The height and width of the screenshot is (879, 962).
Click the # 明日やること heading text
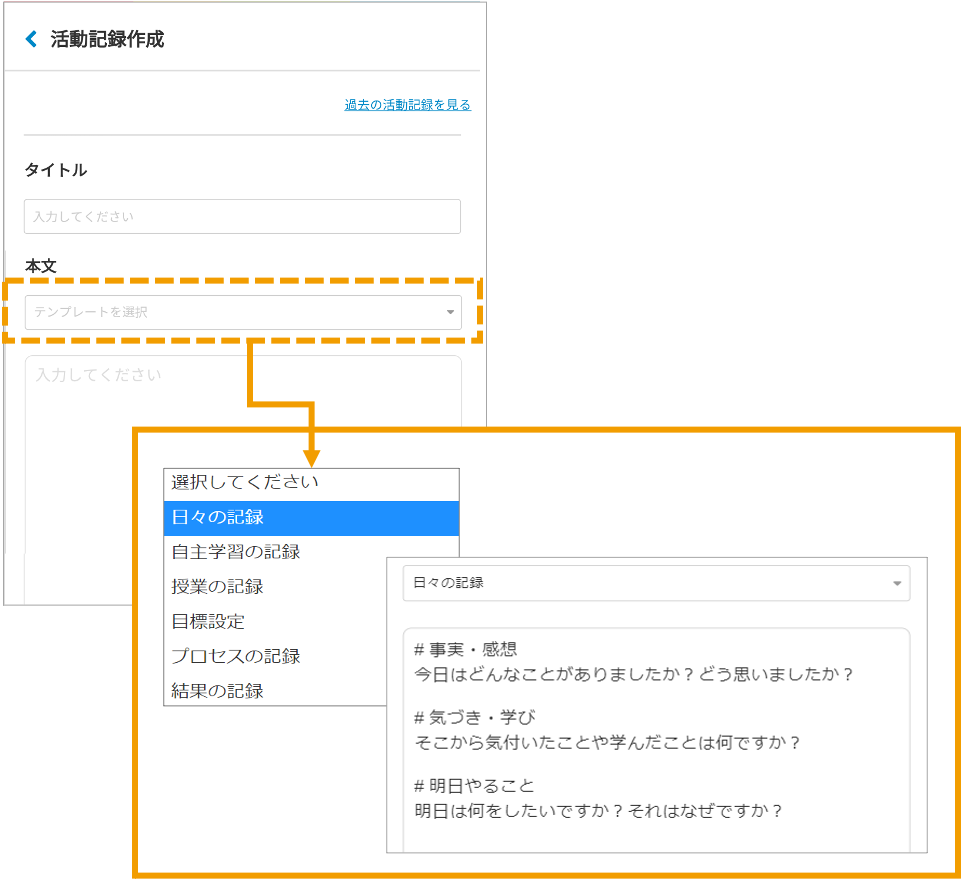474,786
